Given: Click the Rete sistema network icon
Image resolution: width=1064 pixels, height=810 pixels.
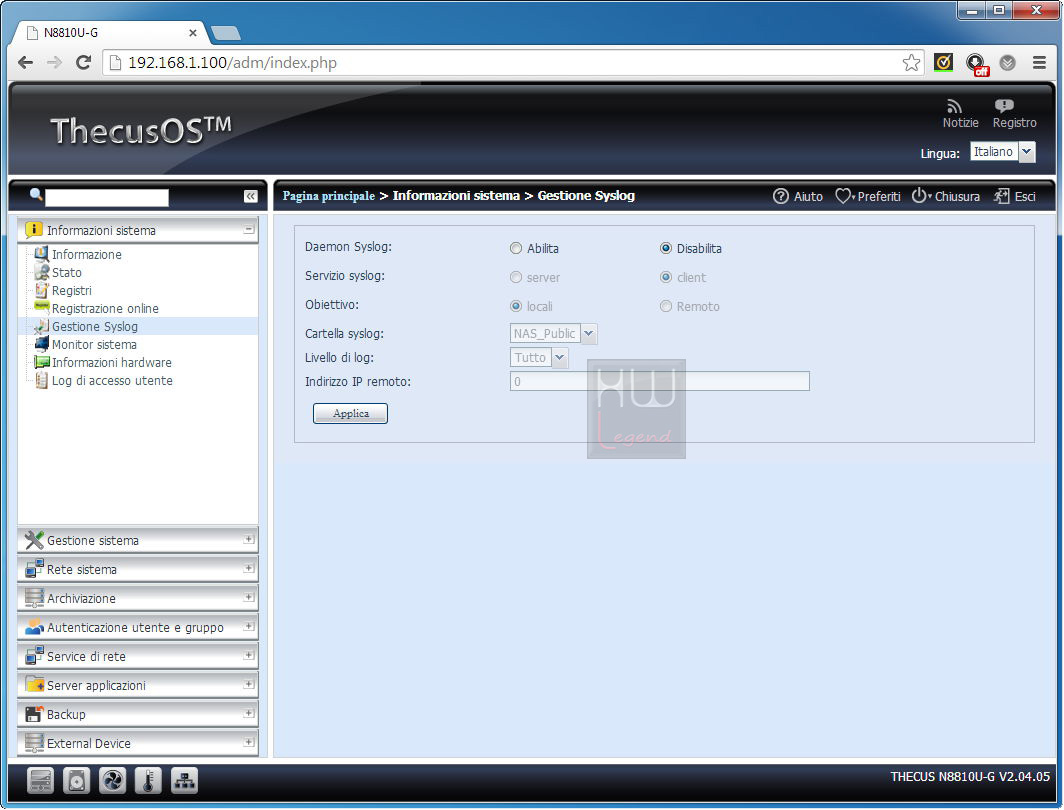Looking at the screenshot, I should (34, 568).
